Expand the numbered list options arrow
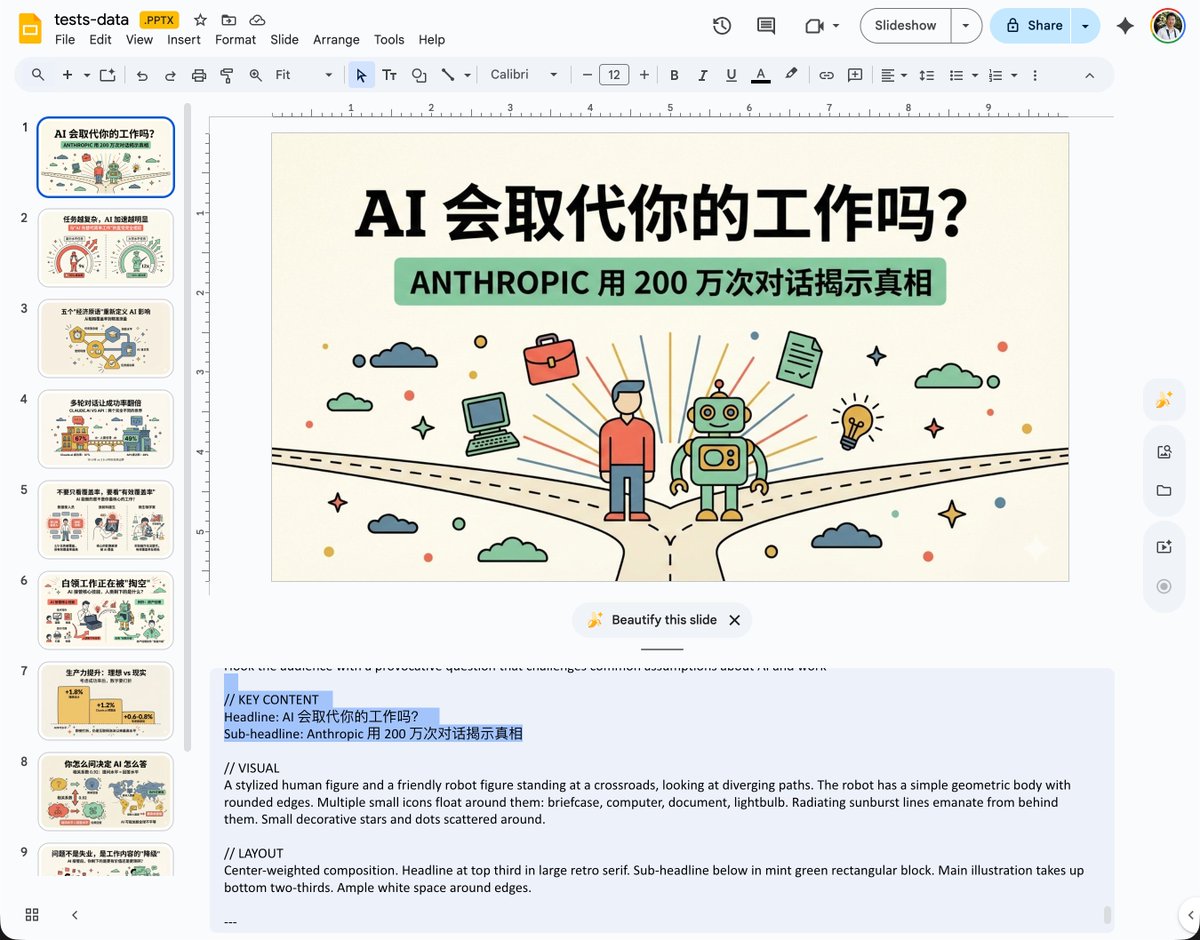Viewport: 1200px width, 940px height. [x=1014, y=75]
